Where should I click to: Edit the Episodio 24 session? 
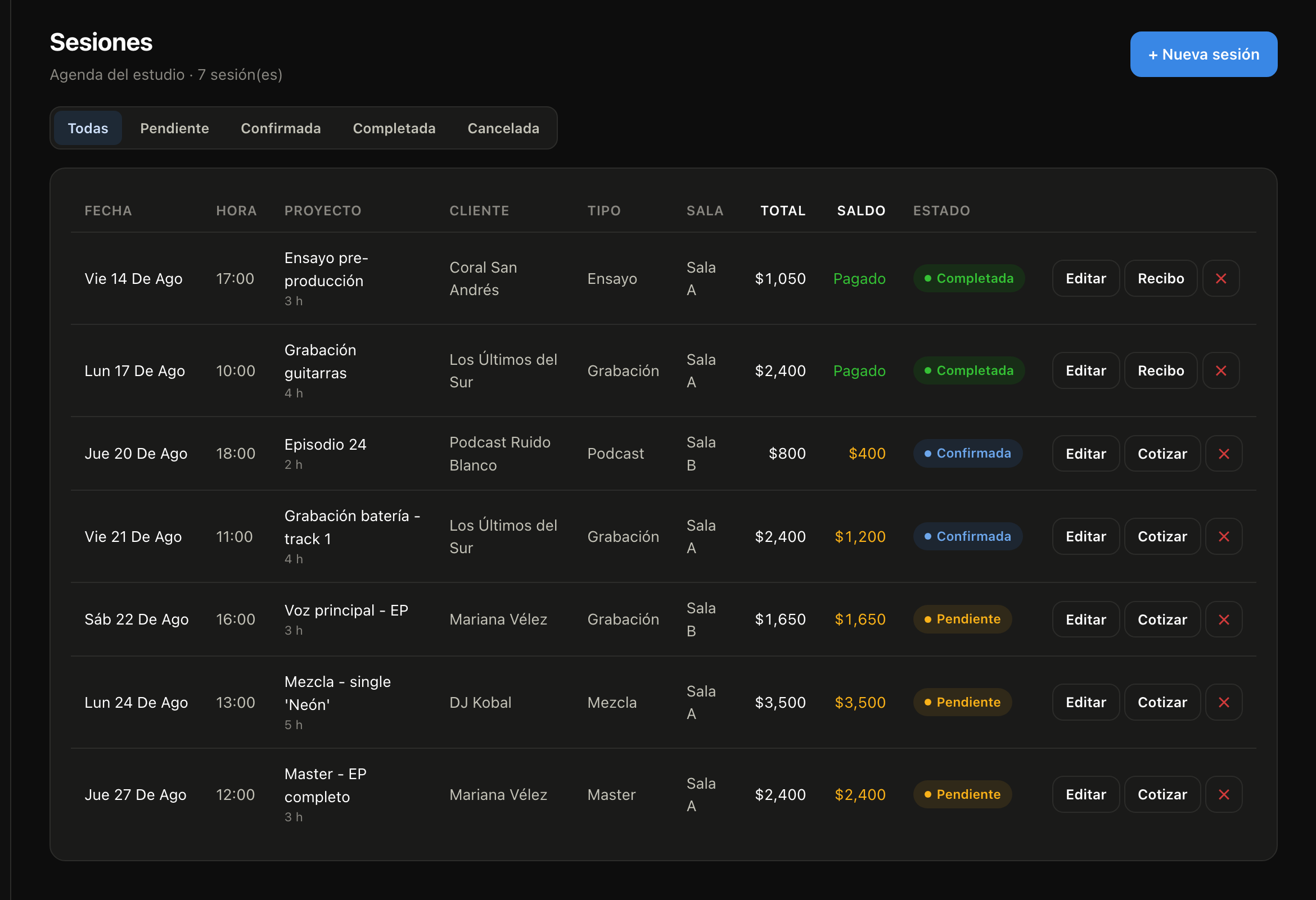tap(1085, 454)
